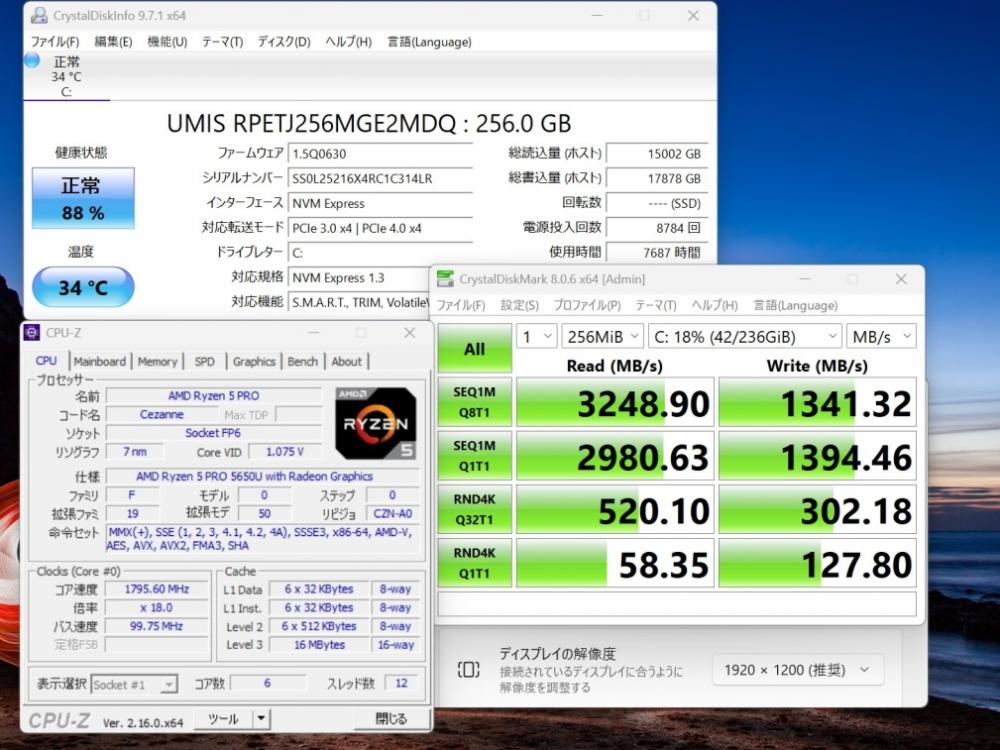Screen dimensions: 1000x750
Task: Click the total host writes value 17878 GB
Action: [x=657, y=179]
